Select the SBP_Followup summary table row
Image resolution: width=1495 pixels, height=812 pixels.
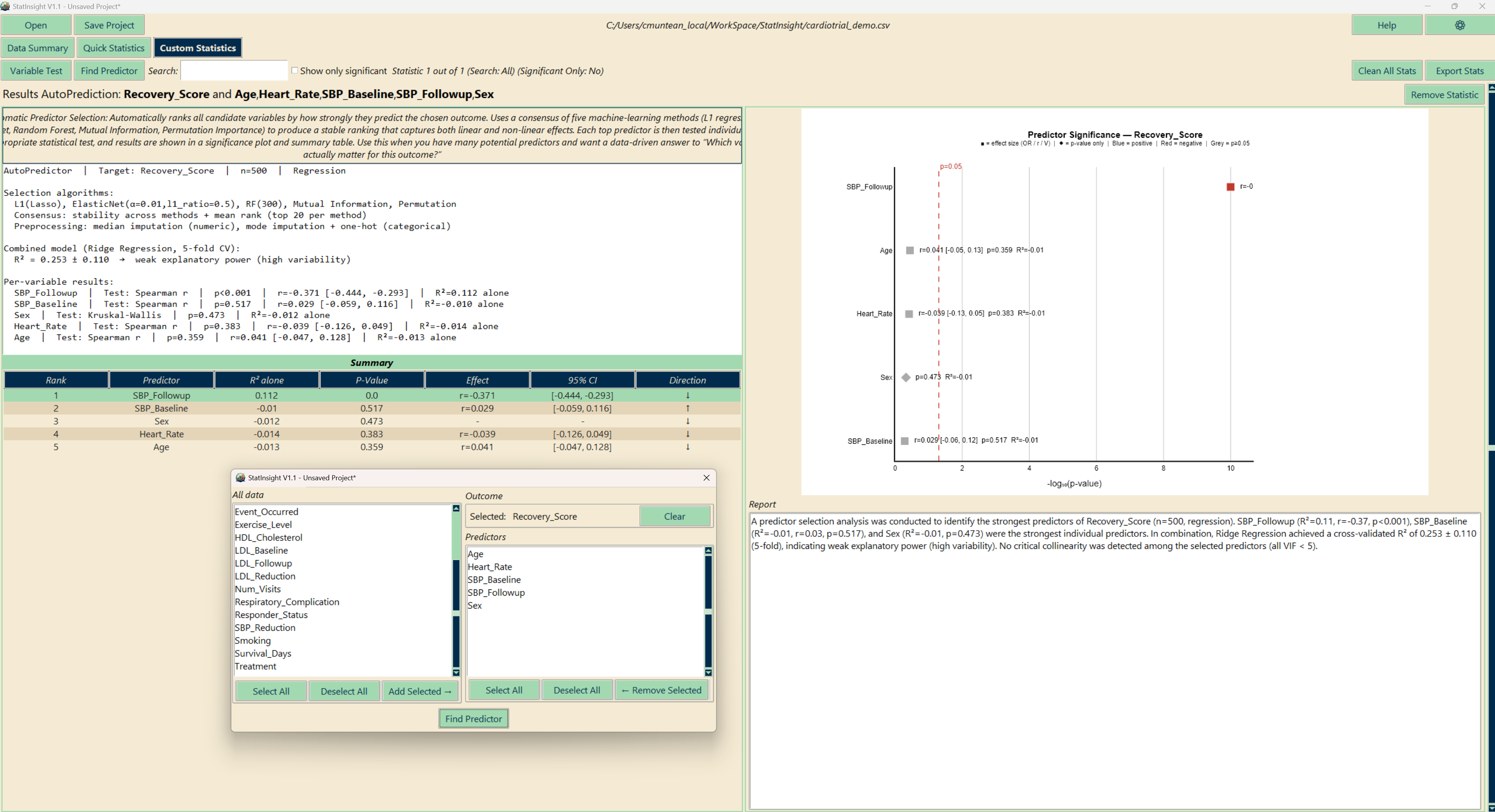[x=372, y=395]
